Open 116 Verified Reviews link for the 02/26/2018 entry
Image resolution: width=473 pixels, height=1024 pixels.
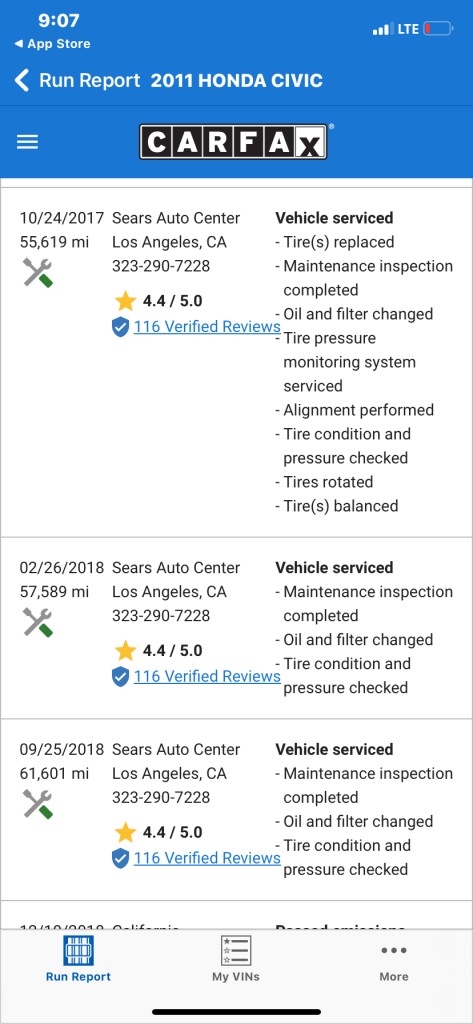(207, 677)
